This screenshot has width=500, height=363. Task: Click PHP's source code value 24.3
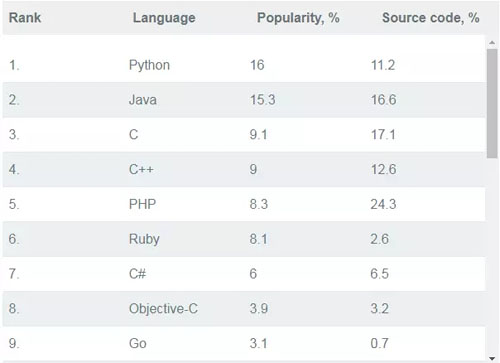point(383,204)
